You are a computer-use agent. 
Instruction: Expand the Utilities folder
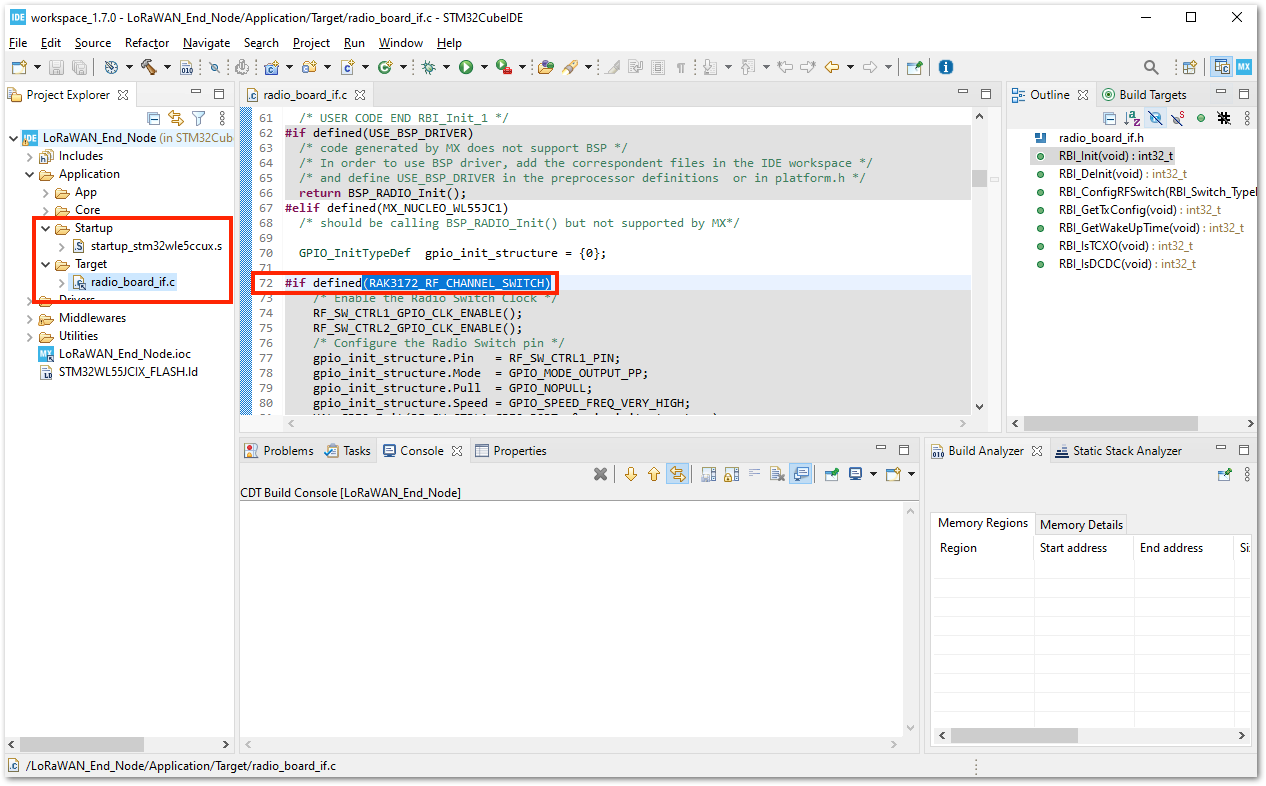(29, 336)
